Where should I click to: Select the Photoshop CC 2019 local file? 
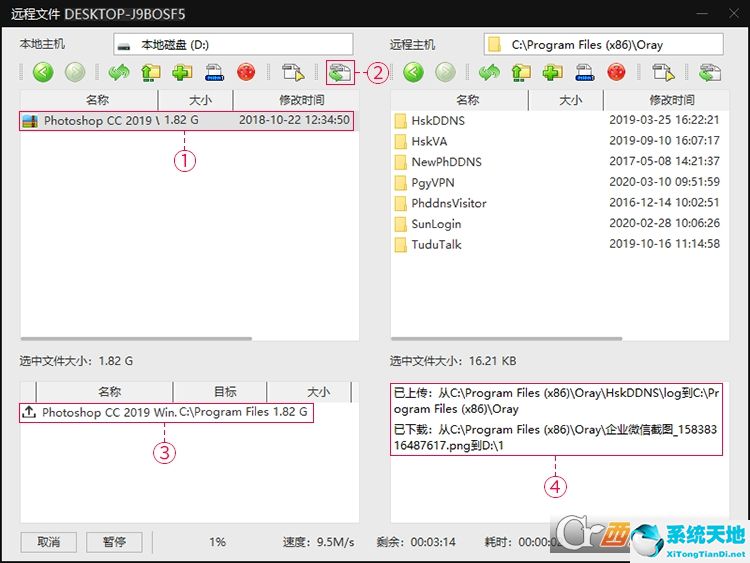pos(100,120)
